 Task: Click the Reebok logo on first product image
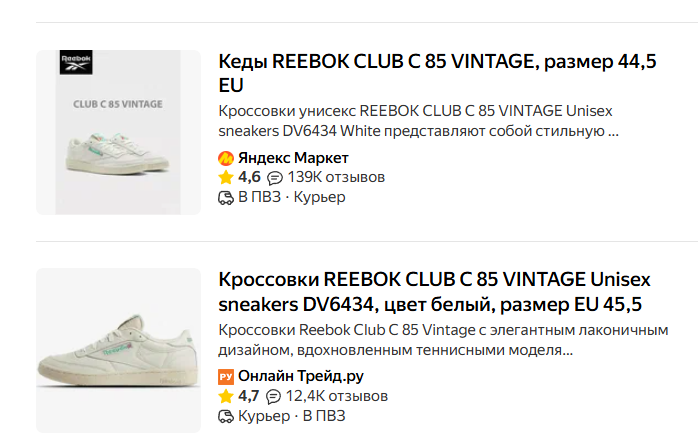76,62
